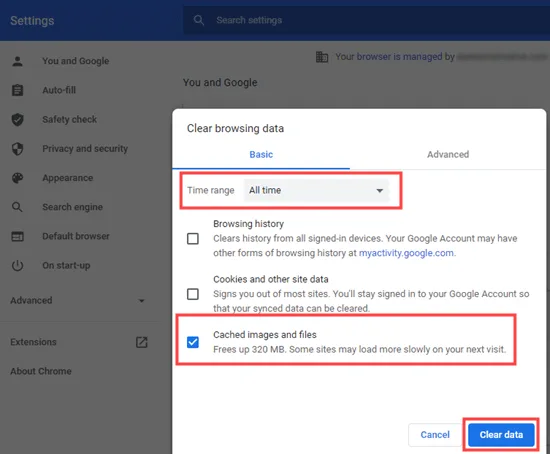Switch to the Advanced tab in the dialog
This screenshot has height=454, width=550.
[448, 154]
